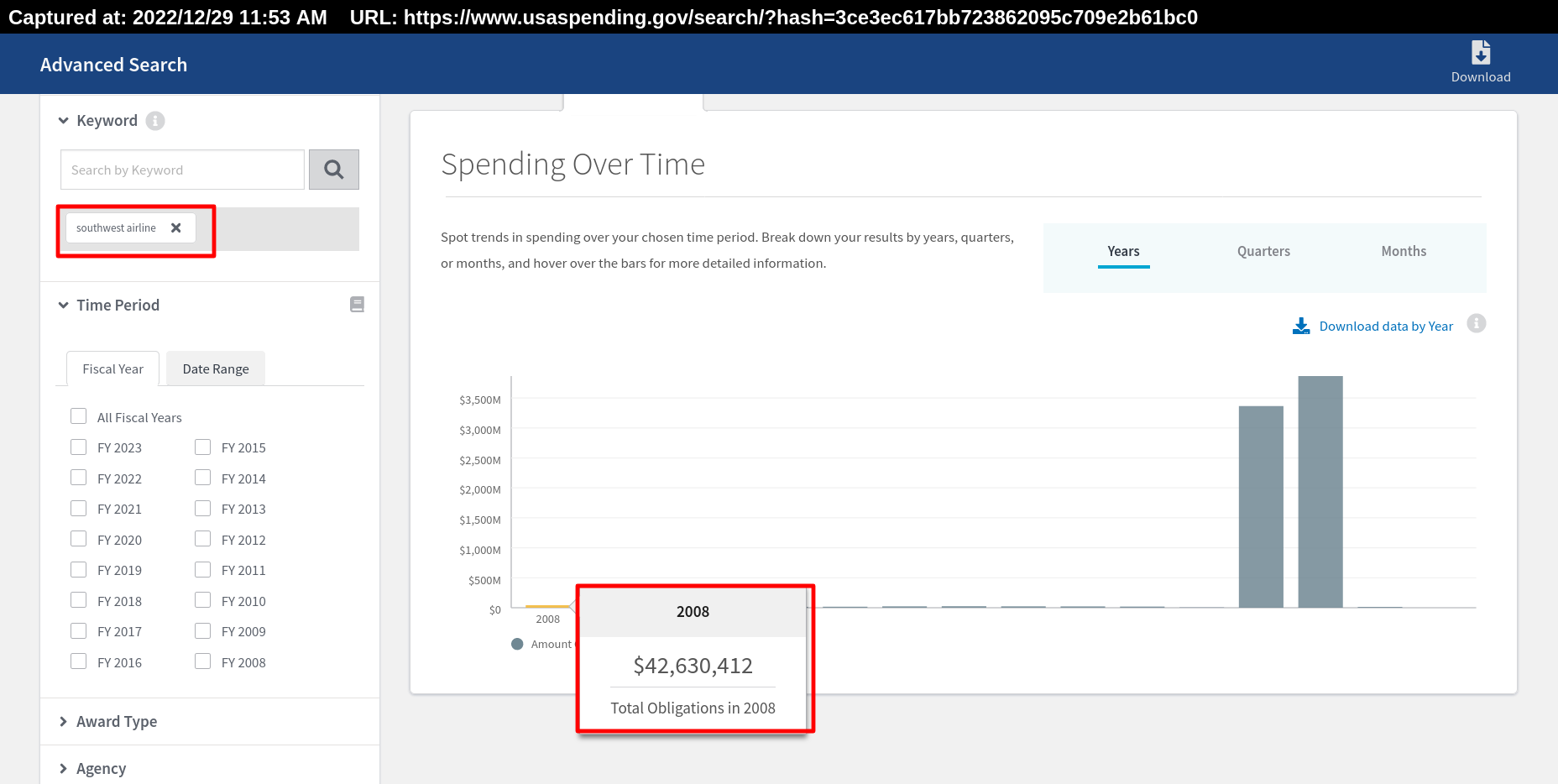This screenshot has height=784, width=1558.
Task: Click the 2008 x-axis label
Action: point(547,619)
